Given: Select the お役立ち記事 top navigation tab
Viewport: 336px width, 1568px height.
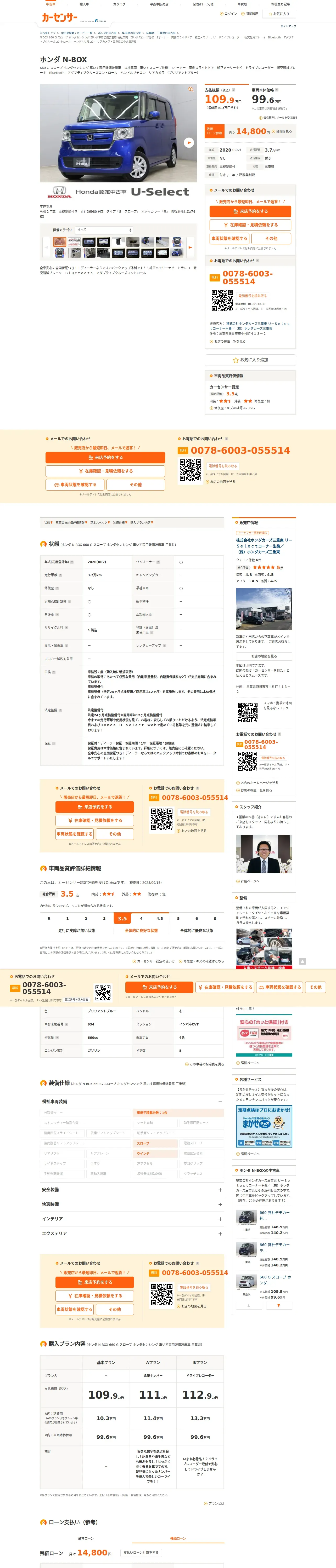Looking at the screenshot, I should click(x=281, y=4).
